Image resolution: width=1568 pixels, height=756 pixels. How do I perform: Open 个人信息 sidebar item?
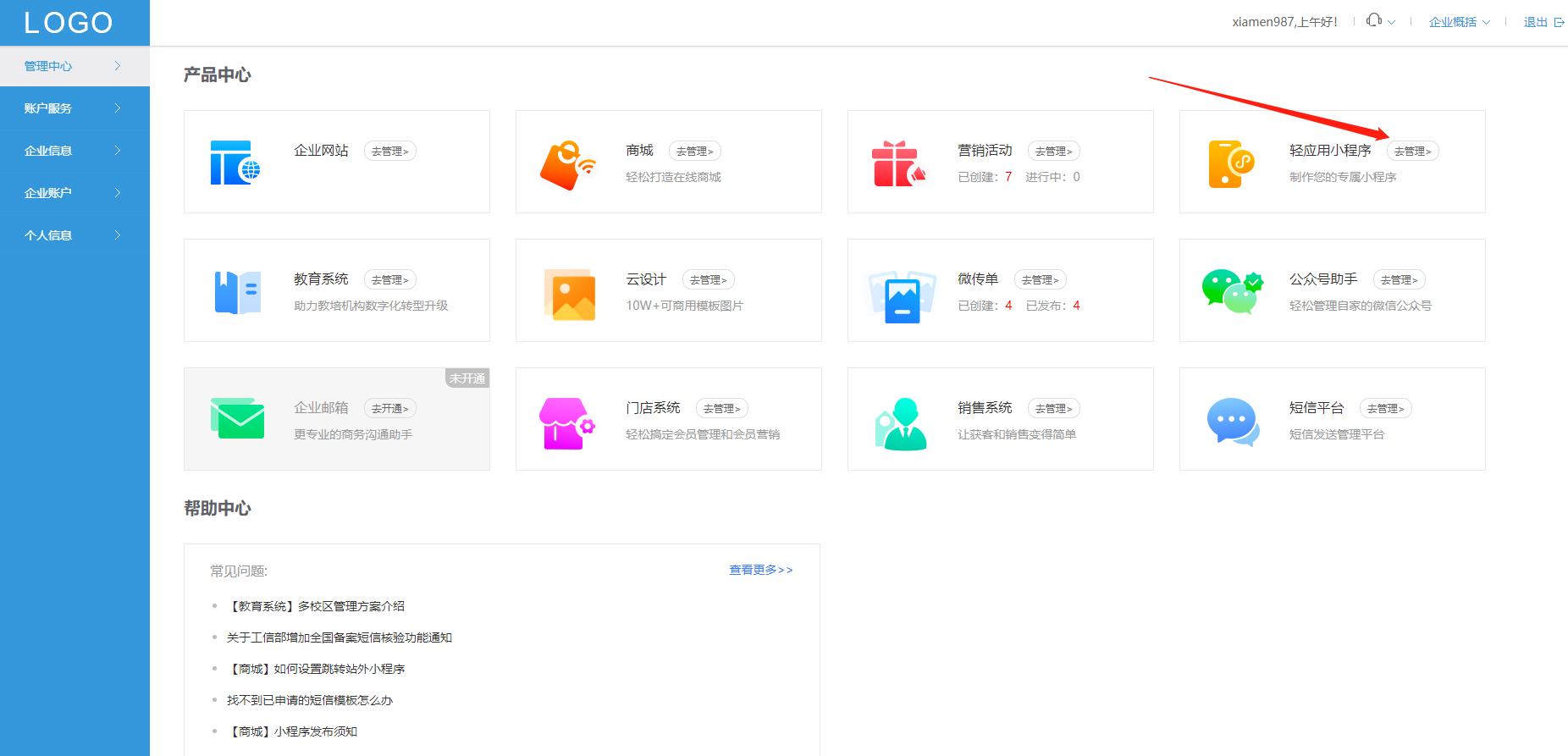point(73,235)
